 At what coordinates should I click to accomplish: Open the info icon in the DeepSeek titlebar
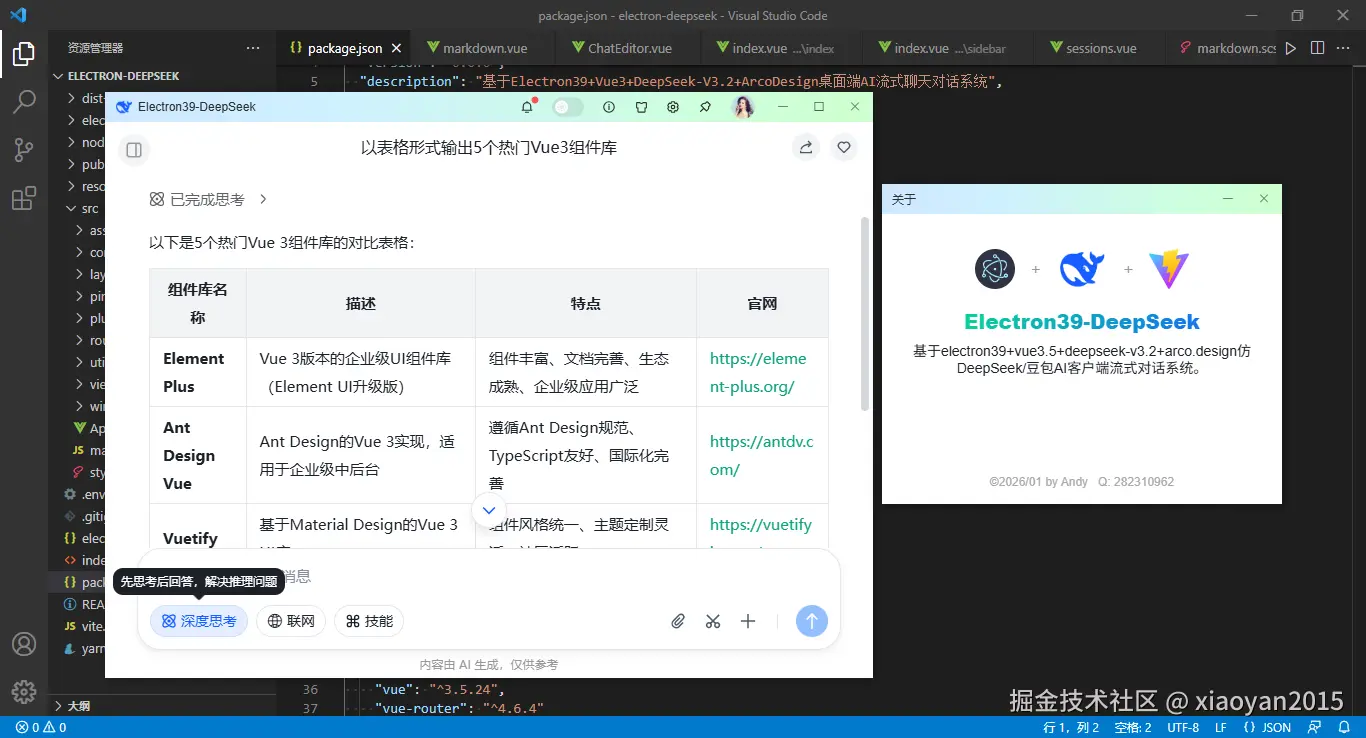point(608,107)
